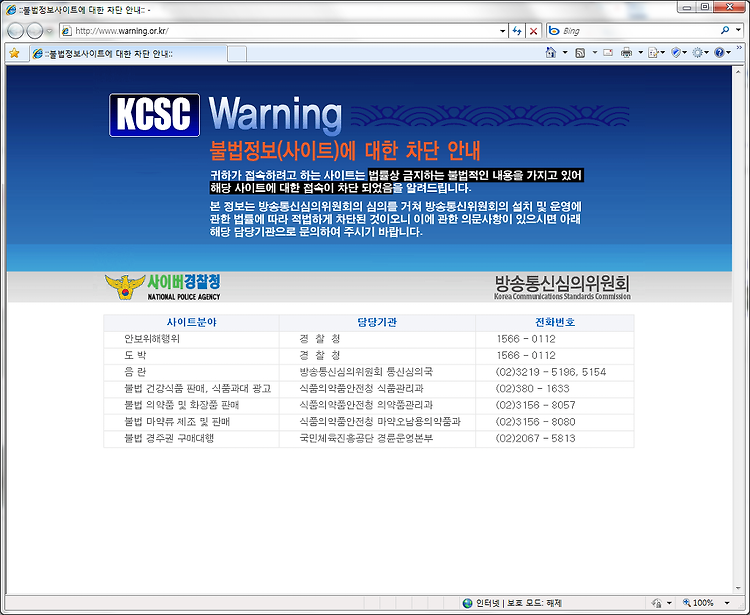Click the status bar privacy lock icon
The width and height of the screenshot is (750, 615).
click(657, 603)
